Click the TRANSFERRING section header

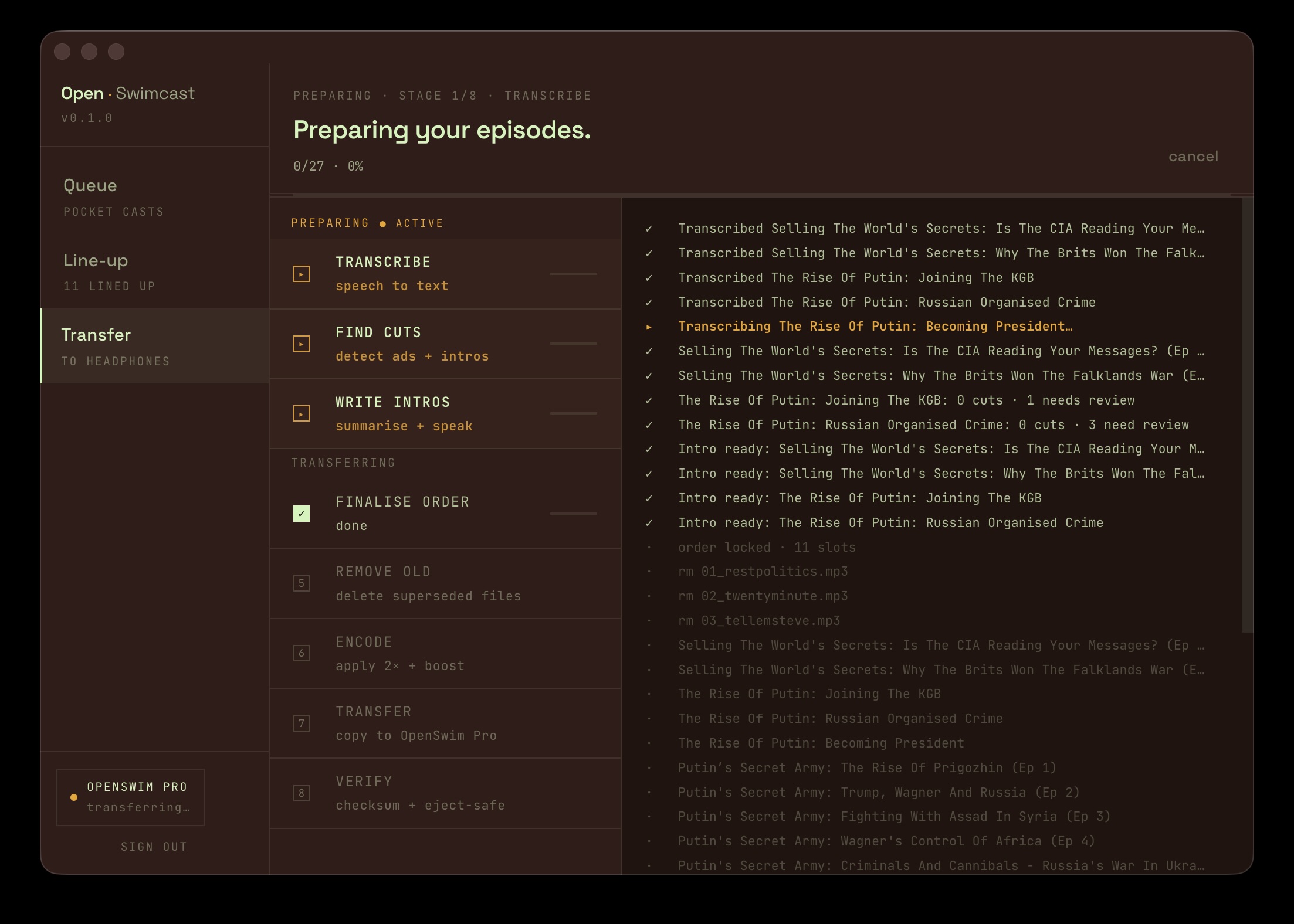pyautogui.click(x=343, y=463)
